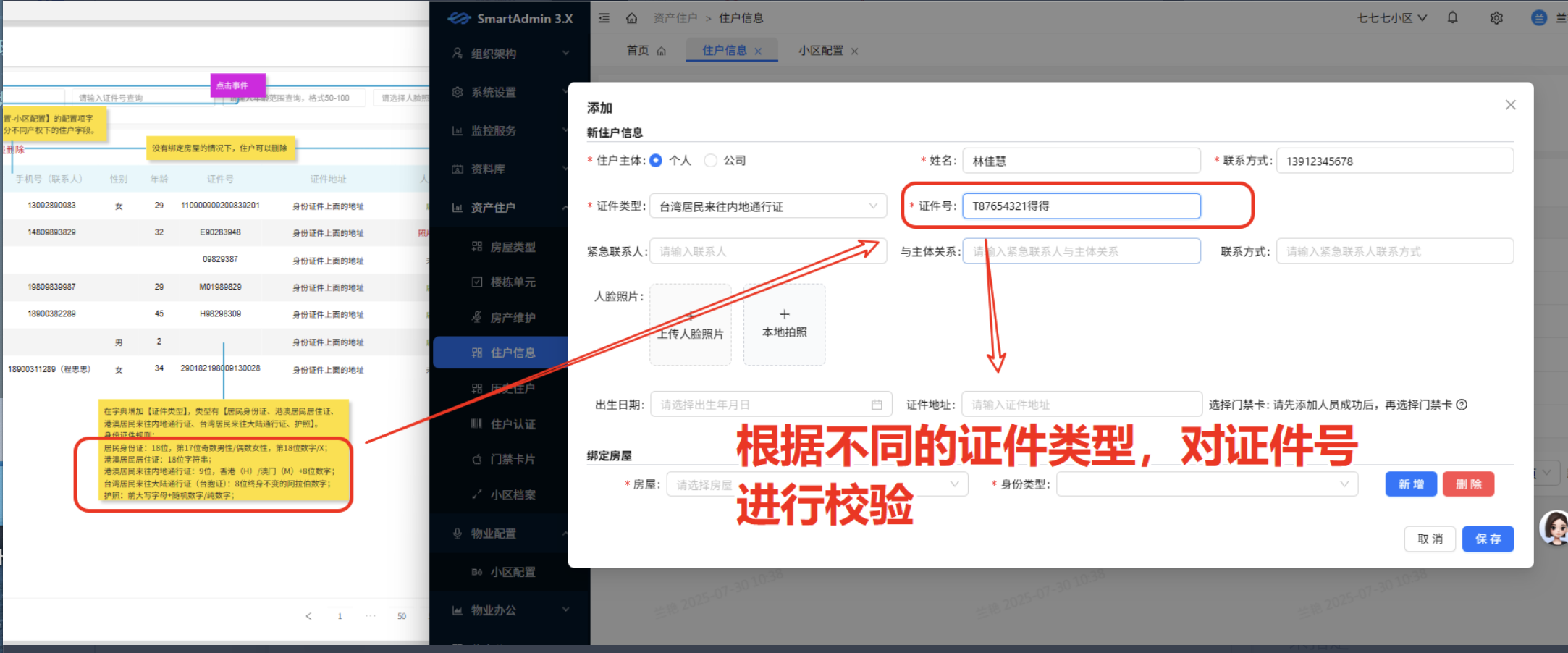1568x653 pixels.
Task: Select the 公司 radio button
Action: (711, 161)
